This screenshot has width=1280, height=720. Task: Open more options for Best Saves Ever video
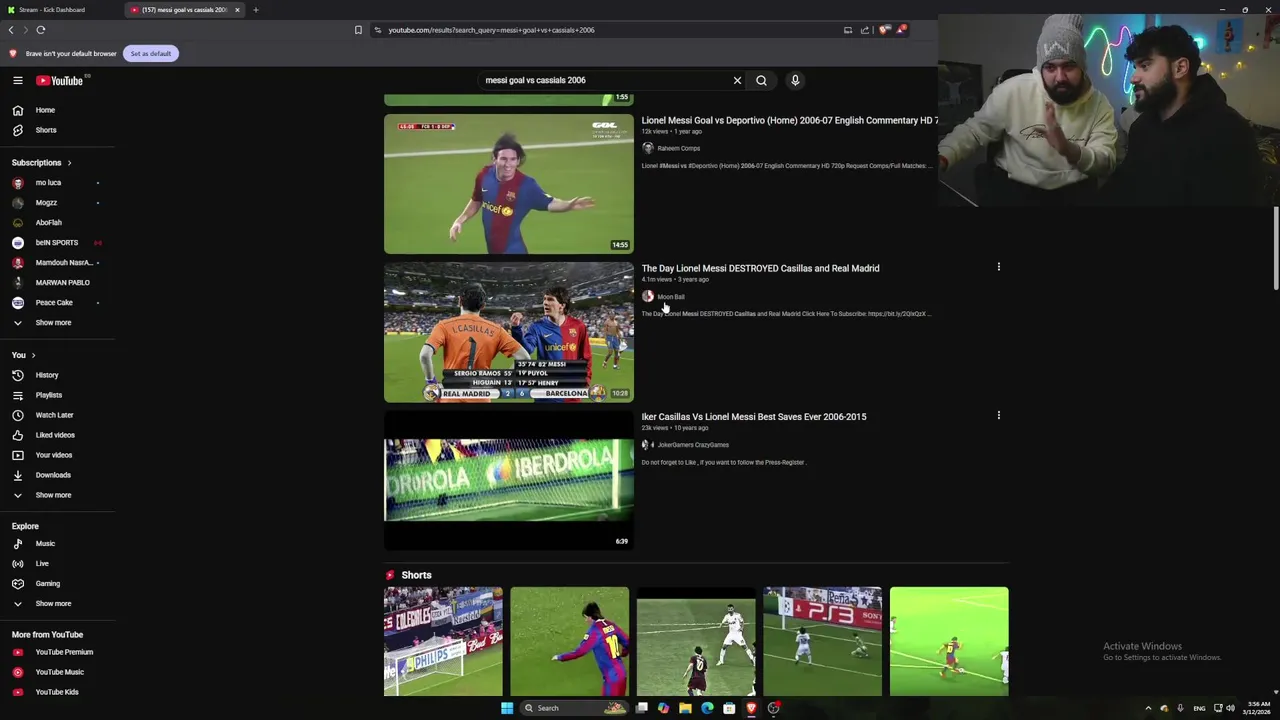998,415
